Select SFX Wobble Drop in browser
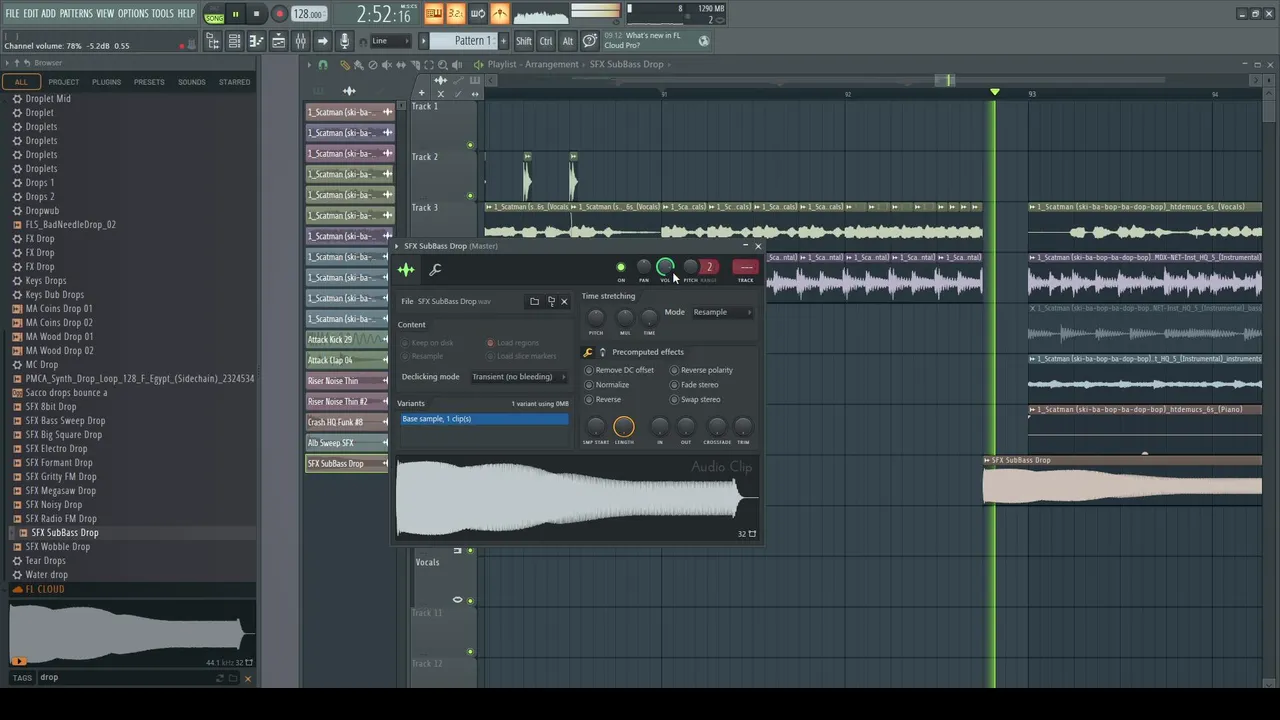 point(57,547)
